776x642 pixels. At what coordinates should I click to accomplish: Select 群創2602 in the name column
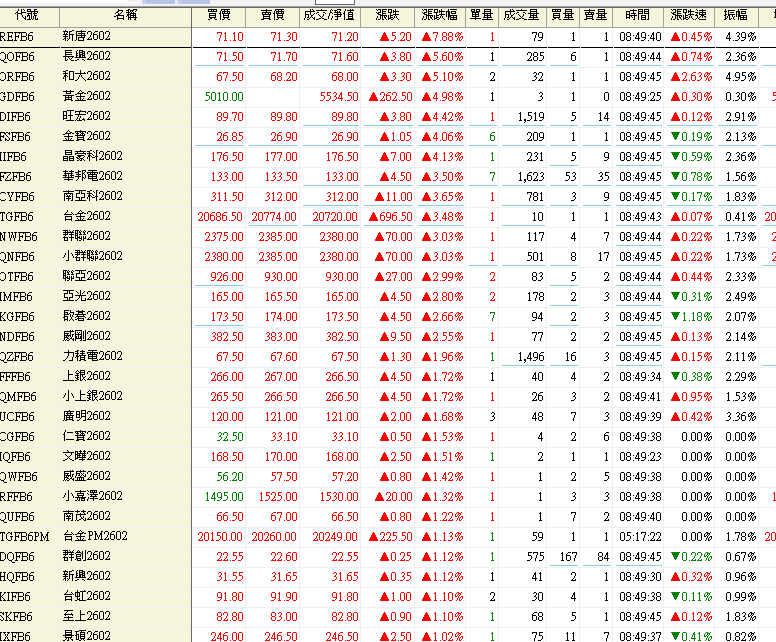pos(86,556)
